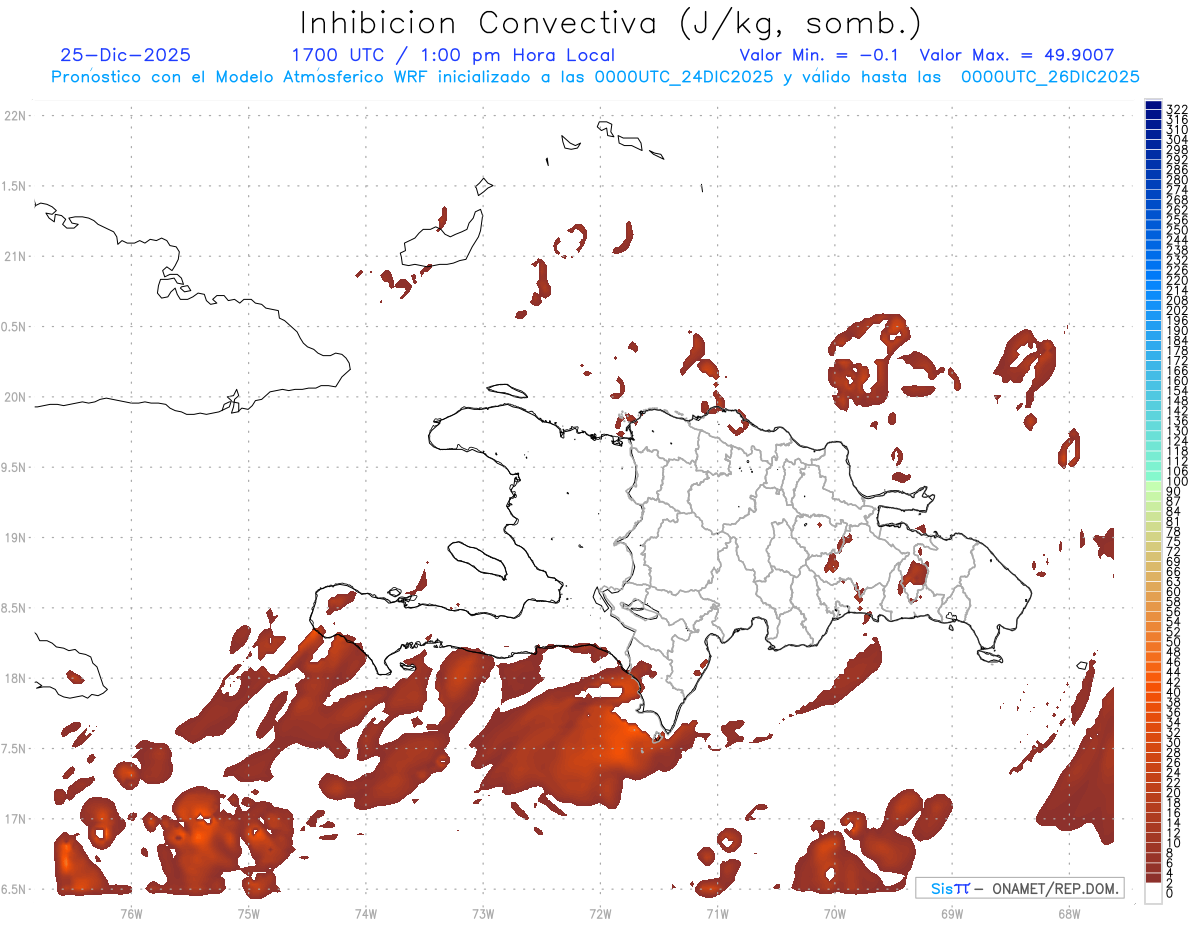Click the '69W' longitude label
This screenshot has width=1200, height=927.
[952, 913]
